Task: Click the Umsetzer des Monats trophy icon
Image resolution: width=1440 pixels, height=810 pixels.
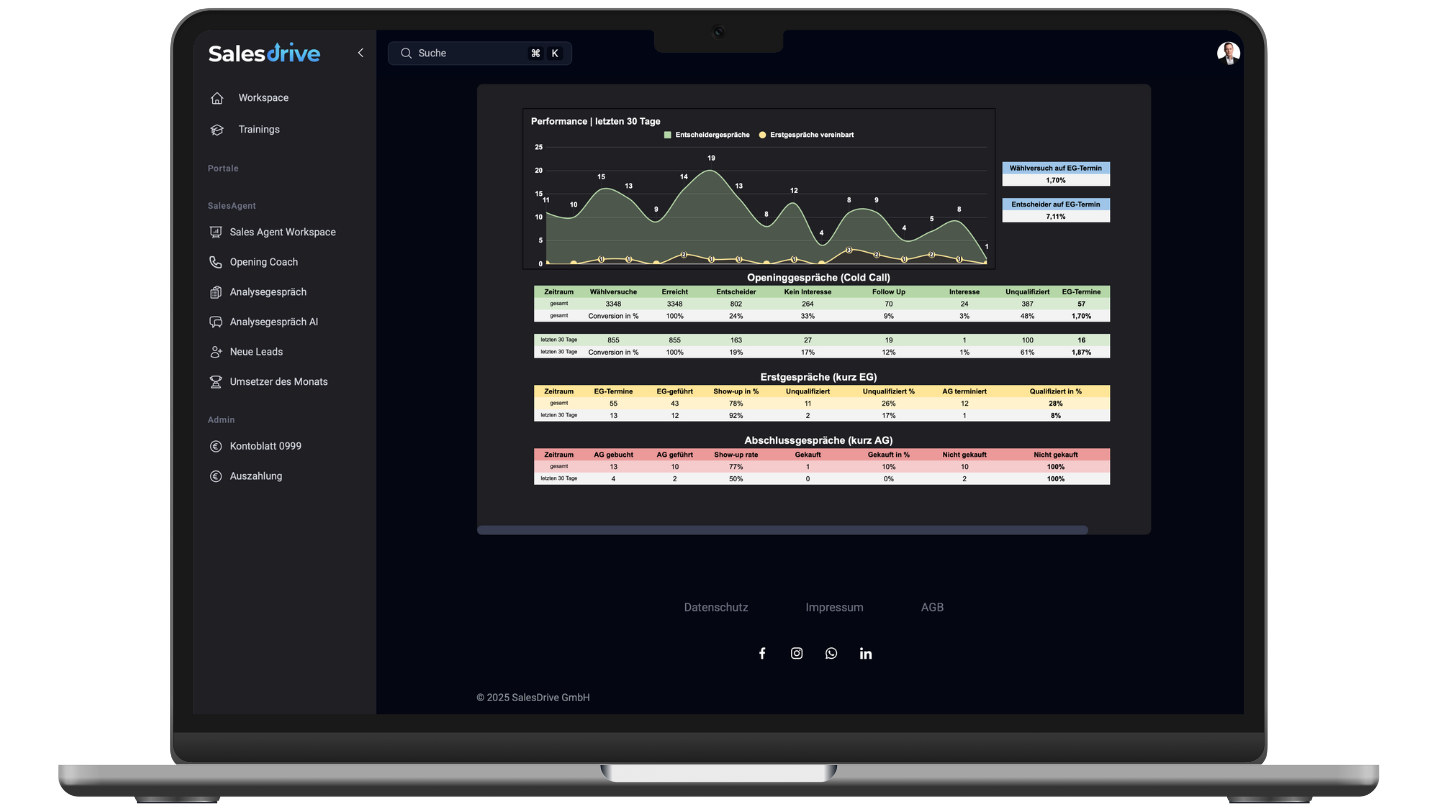Action: (x=215, y=382)
